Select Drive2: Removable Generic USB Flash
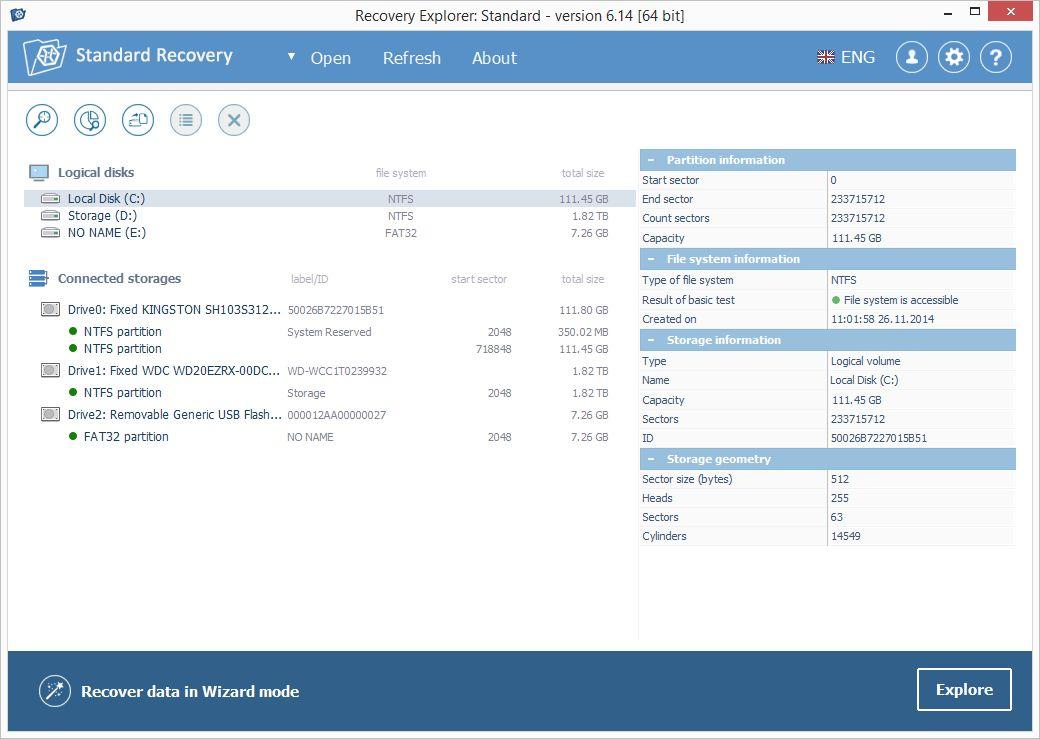 [329, 415]
